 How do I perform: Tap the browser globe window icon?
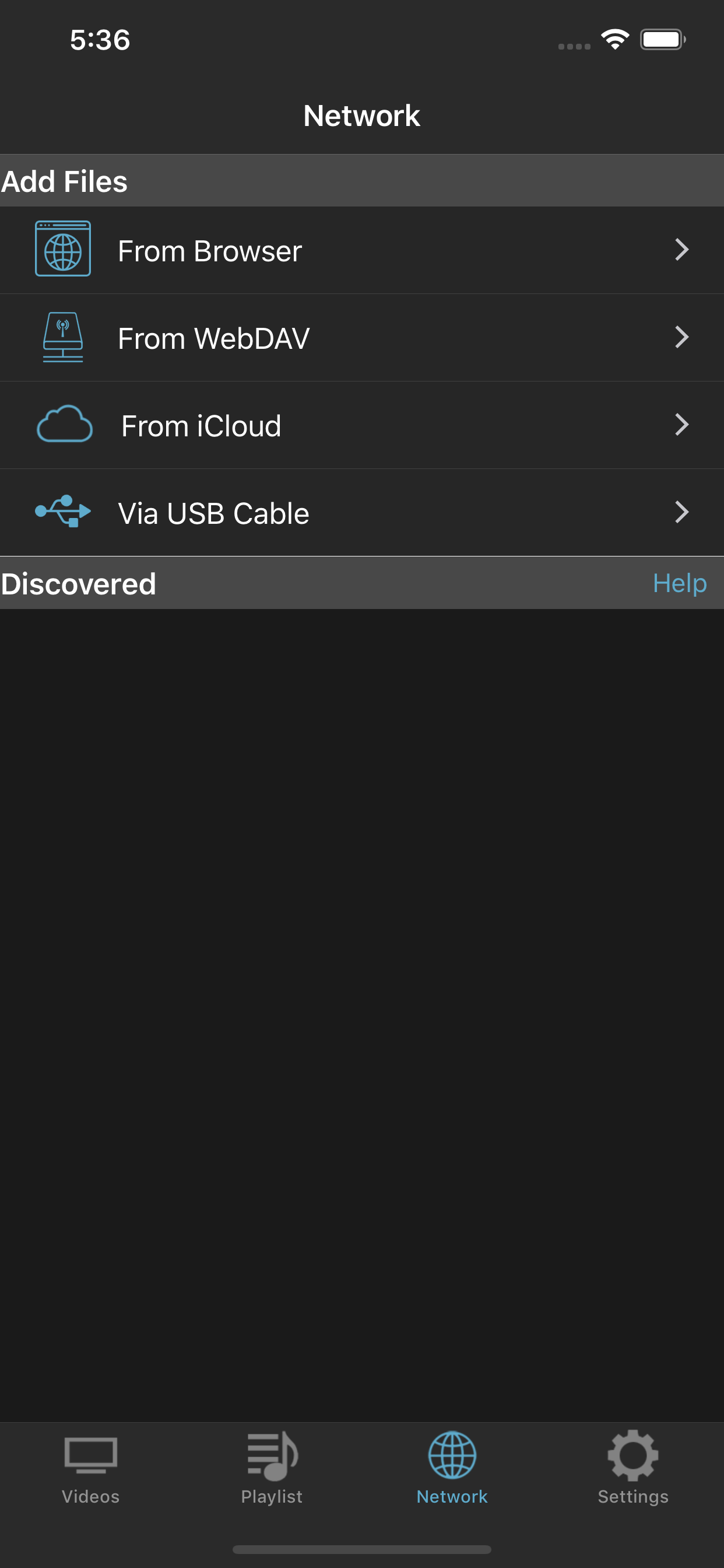point(63,249)
